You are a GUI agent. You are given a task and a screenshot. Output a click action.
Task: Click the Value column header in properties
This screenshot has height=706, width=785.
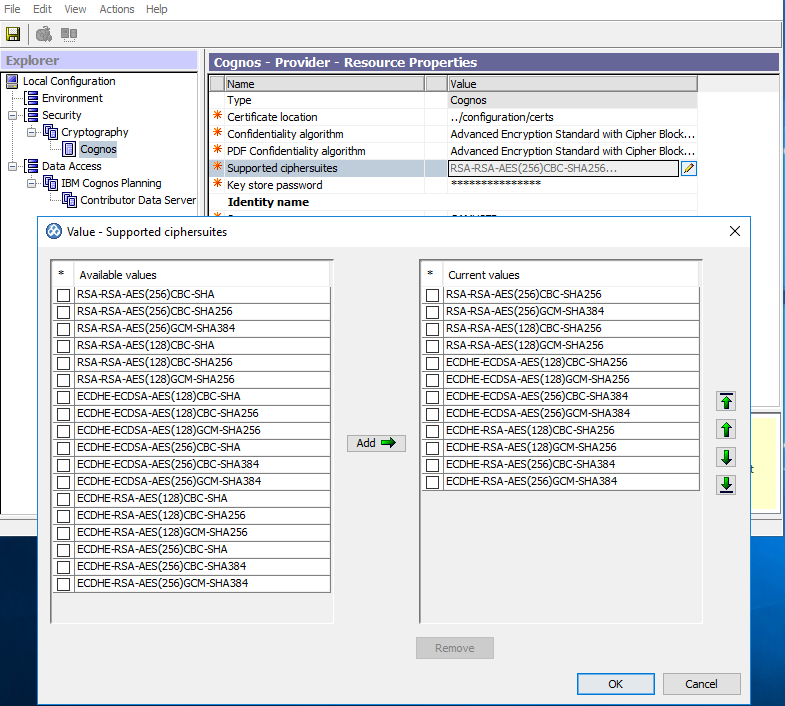(572, 84)
